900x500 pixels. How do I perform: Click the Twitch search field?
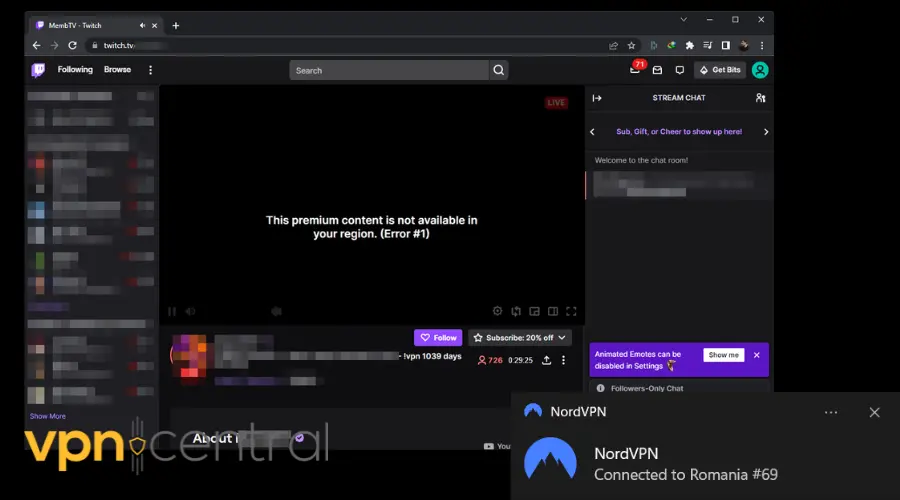click(x=389, y=70)
